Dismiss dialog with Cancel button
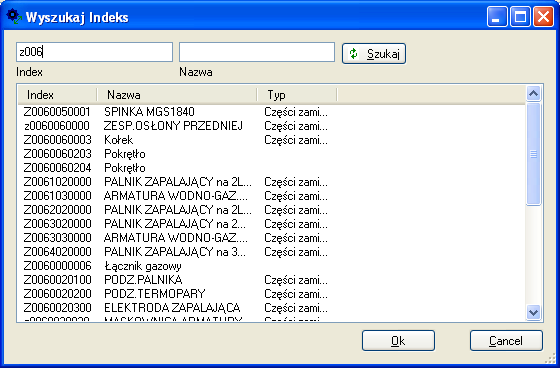The image size is (560, 368). [506, 341]
